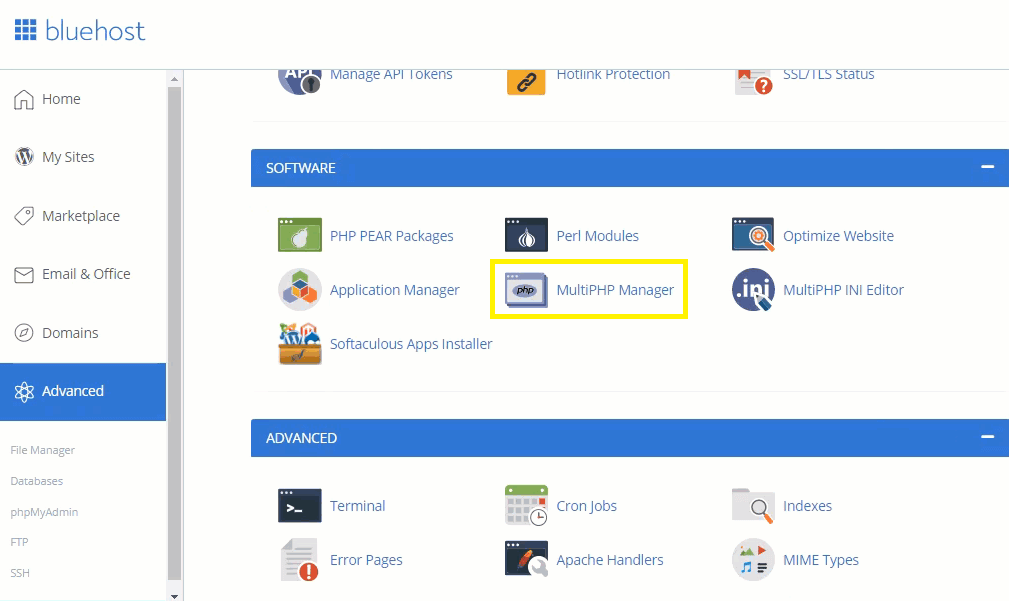Click the MIME Types text link
Screen dimensions: 1009x601
pos(821,560)
